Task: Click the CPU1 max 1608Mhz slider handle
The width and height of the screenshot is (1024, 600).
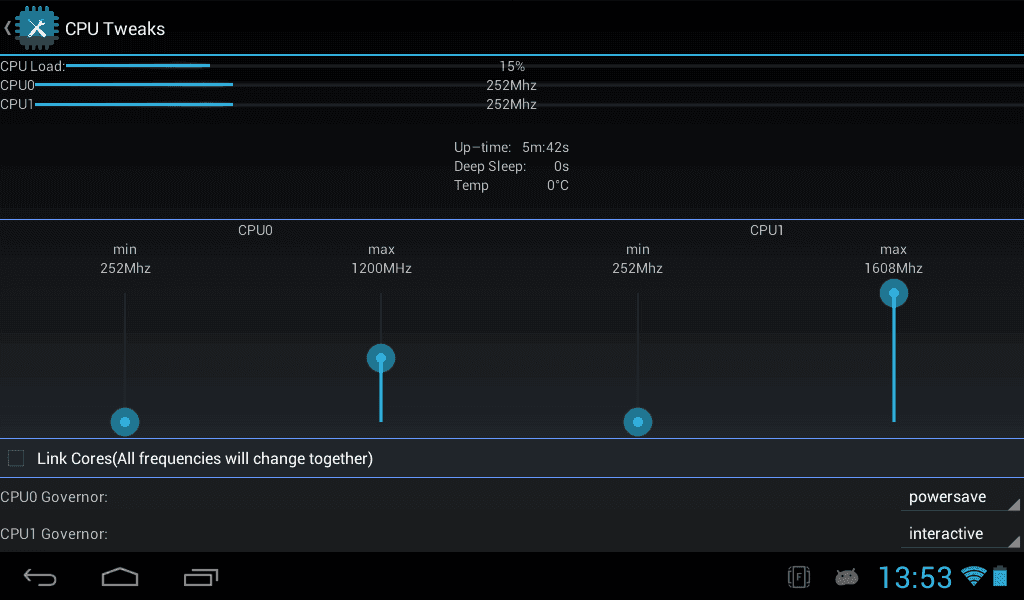Action: coord(894,293)
